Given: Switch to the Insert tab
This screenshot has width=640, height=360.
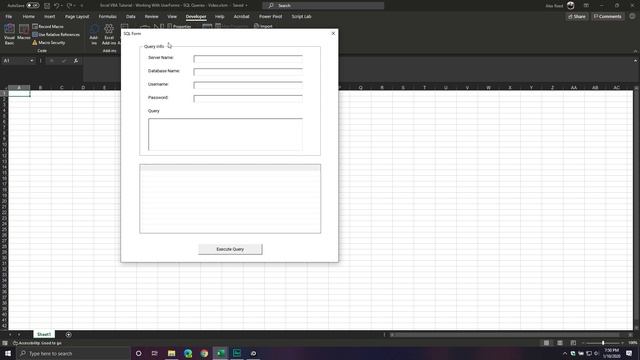Looking at the screenshot, I should [49, 17].
